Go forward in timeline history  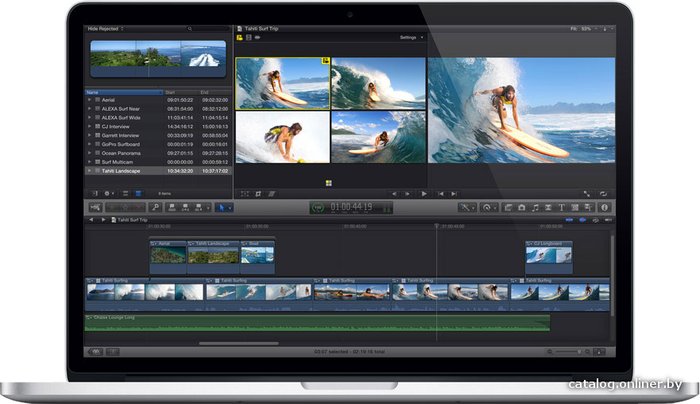pos(103,220)
